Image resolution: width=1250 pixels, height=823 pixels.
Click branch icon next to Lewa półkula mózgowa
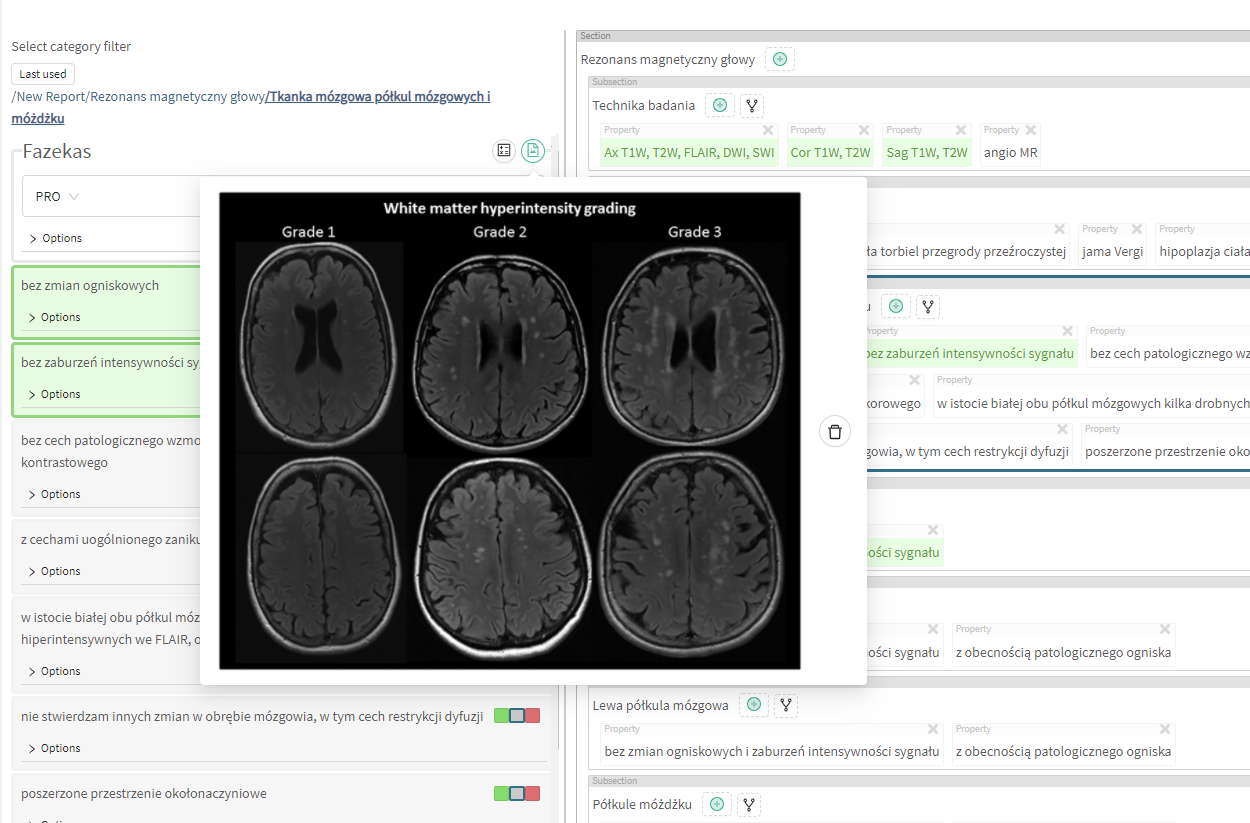[787, 705]
